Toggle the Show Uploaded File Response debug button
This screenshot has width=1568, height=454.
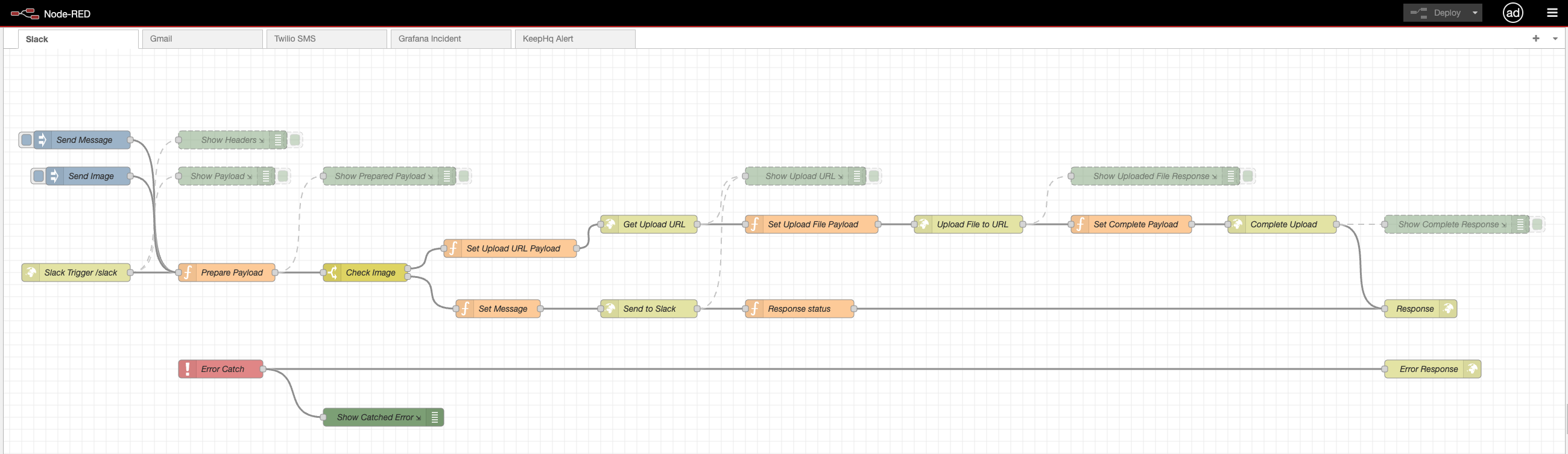1248,176
